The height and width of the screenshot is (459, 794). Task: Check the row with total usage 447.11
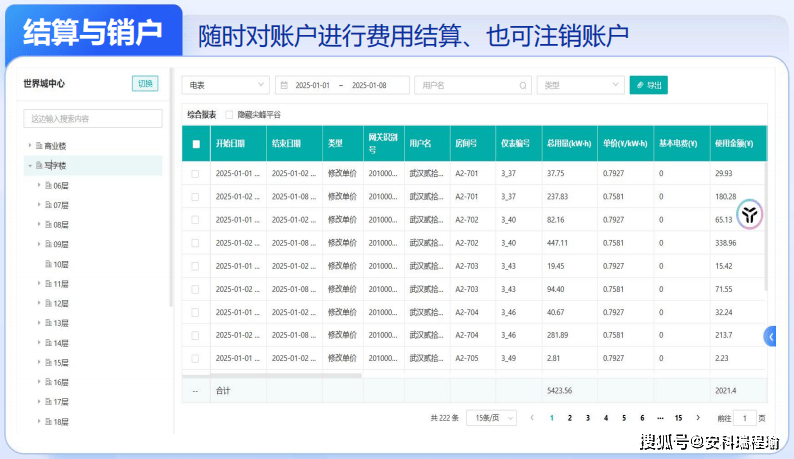click(195, 243)
